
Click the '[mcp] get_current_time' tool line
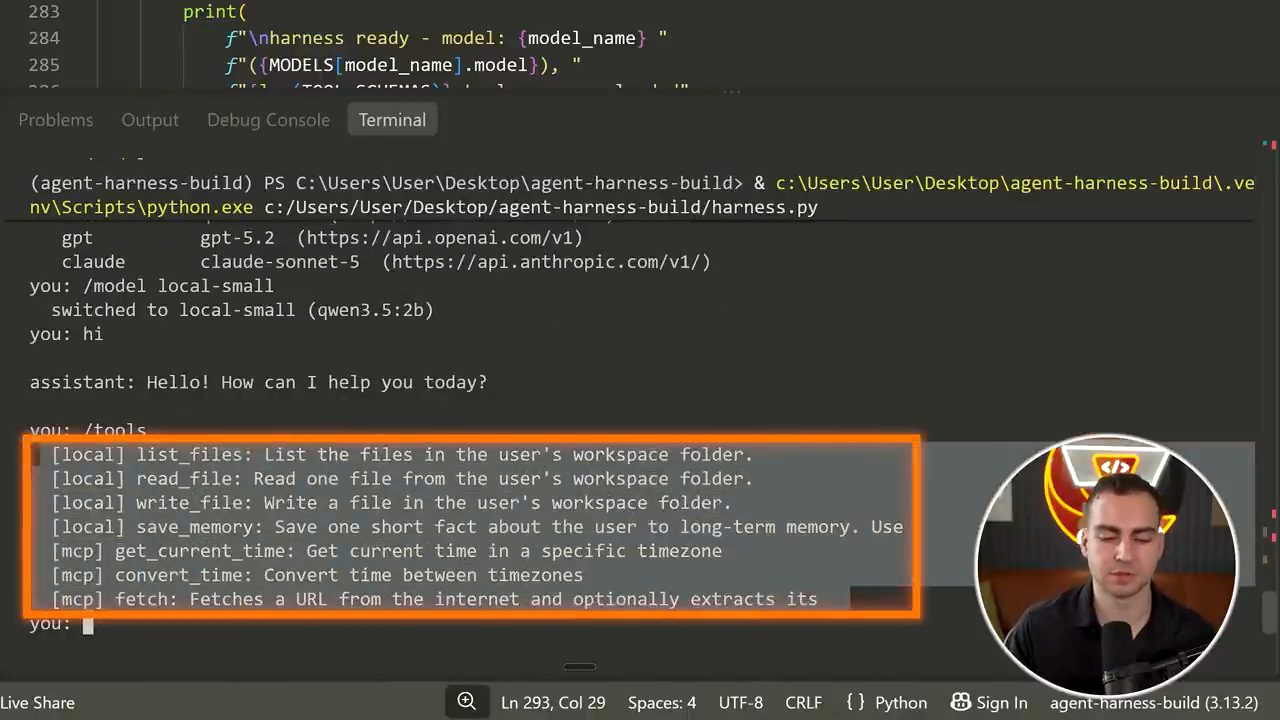pyautogui.click(x=386, y=551)
